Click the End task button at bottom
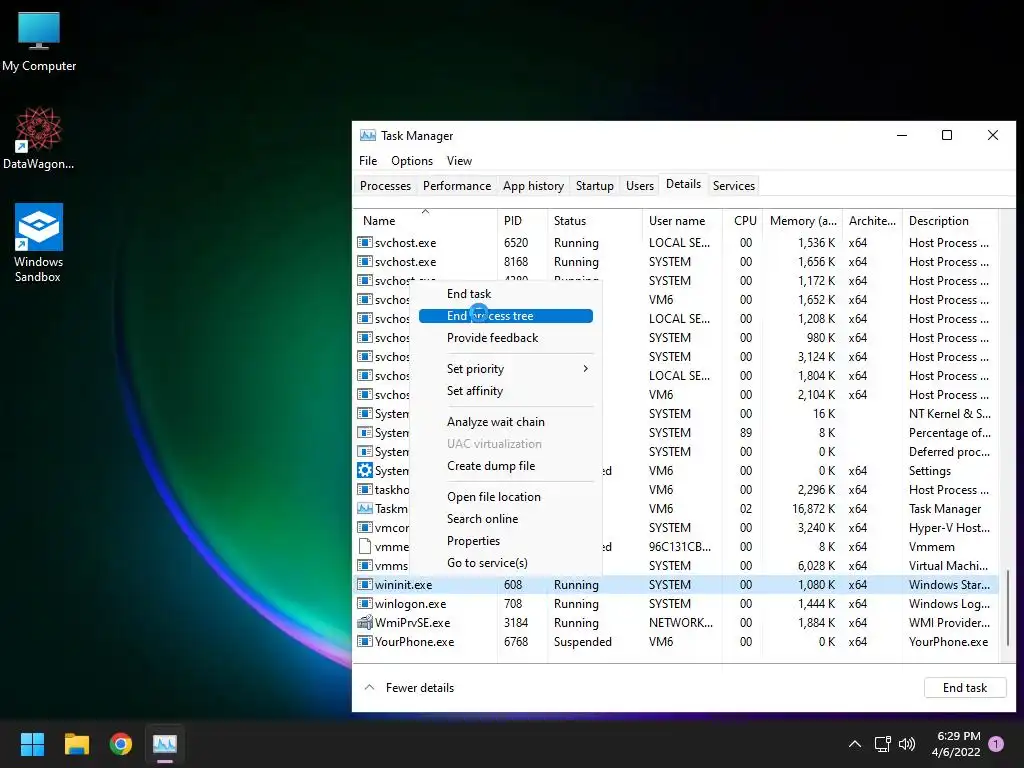Viewport: 1024px width, 768px height. [965, 688]
